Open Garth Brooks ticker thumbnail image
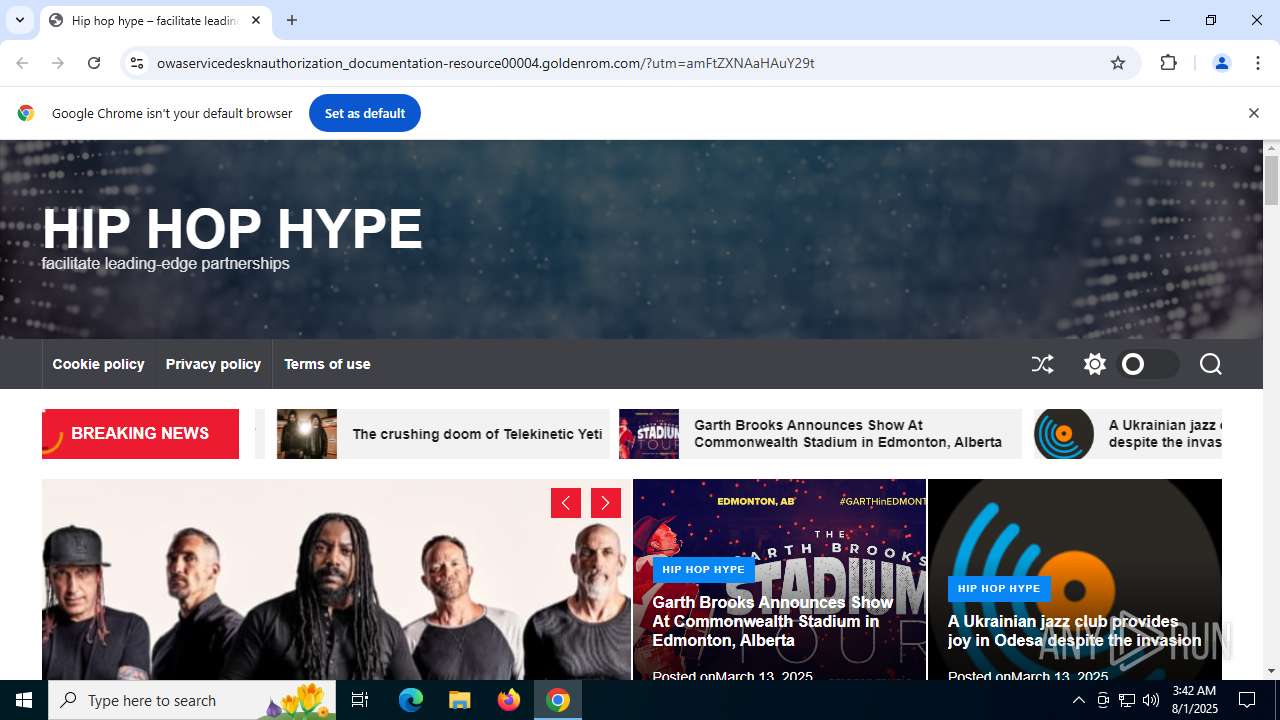The height and width of the screenshot is (720, 1280). (649, 434)
